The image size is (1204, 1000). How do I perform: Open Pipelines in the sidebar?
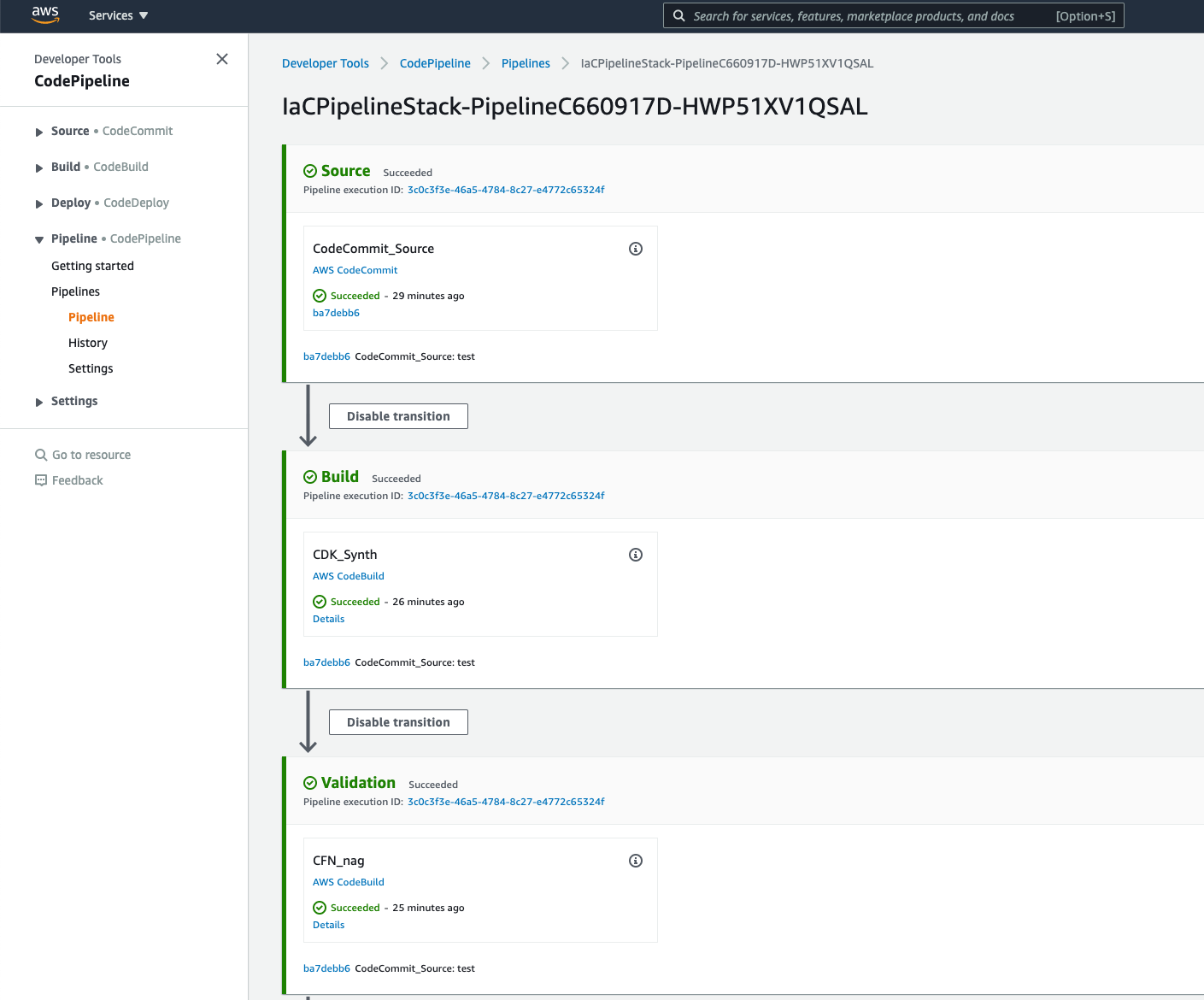point(75,291)
